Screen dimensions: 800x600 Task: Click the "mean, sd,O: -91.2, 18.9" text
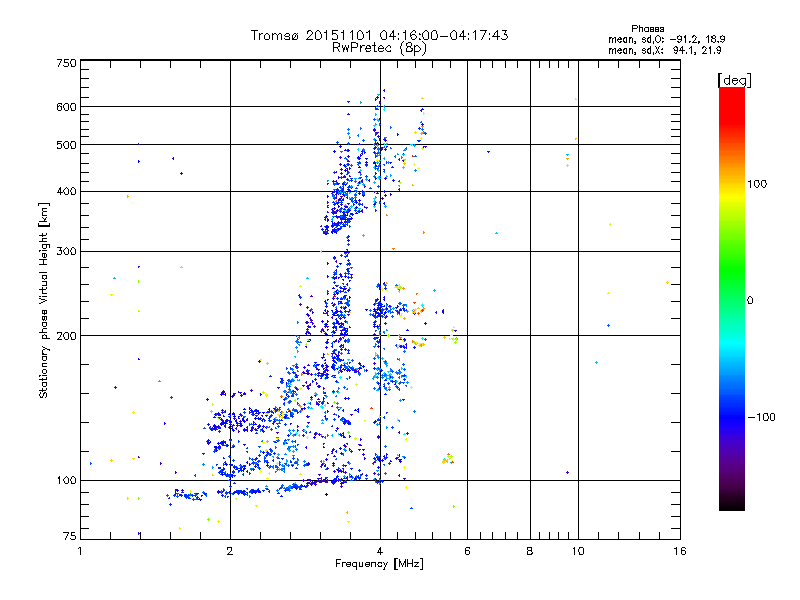pos(666,39)
